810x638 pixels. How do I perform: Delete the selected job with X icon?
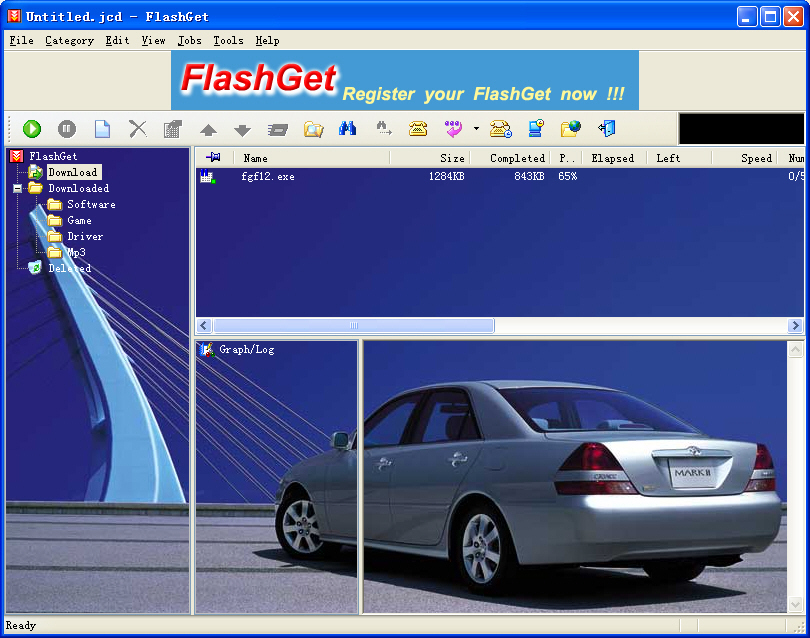click(137, 129)
